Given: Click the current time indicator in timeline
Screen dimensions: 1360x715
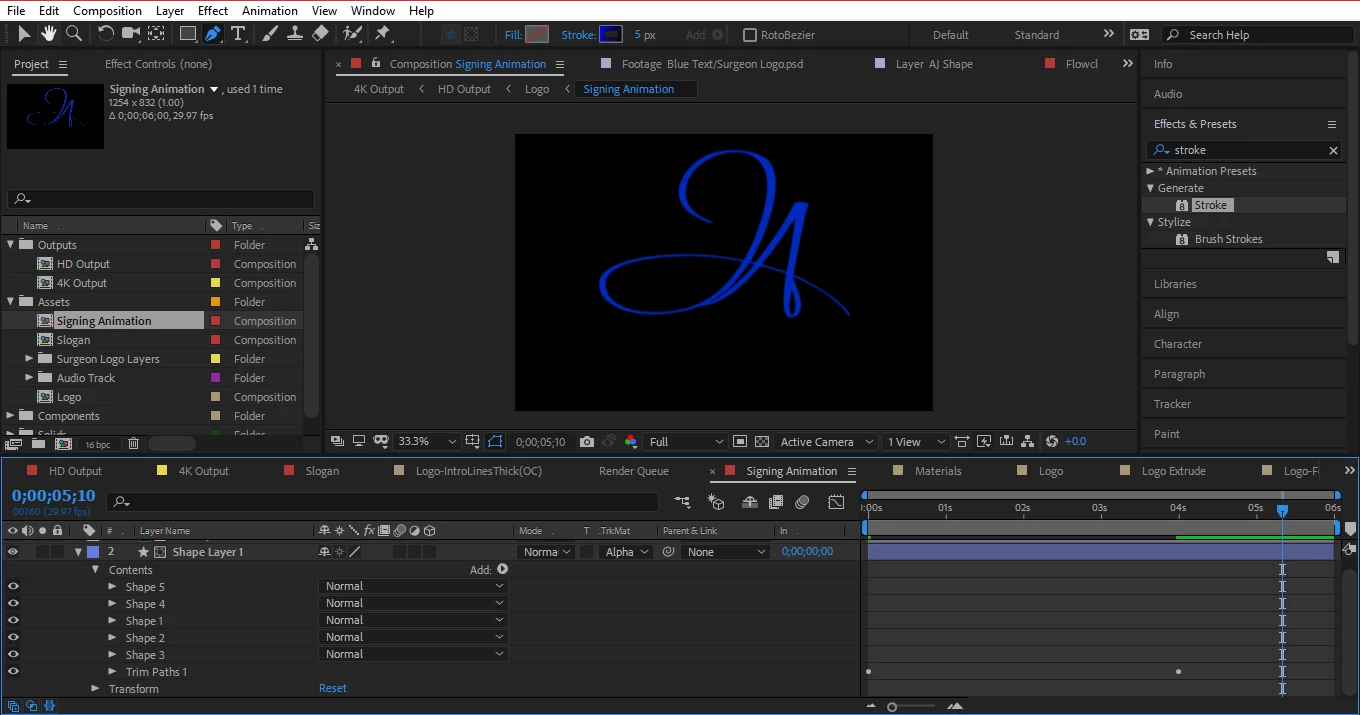Looking at the screenshot, I should coord(1282,510).
